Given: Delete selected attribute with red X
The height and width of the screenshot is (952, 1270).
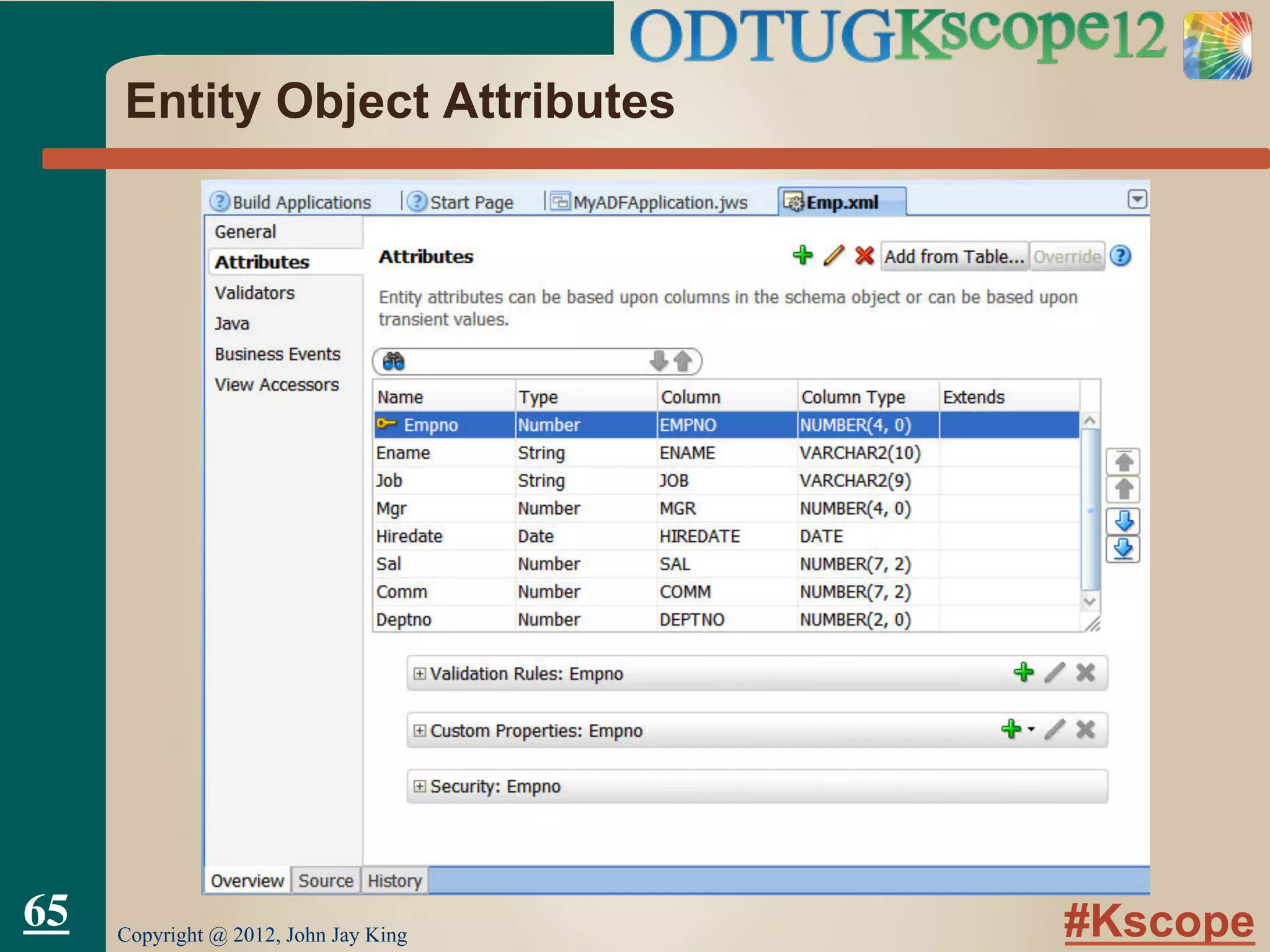Looking at the screenshot, I should (x=864, y=255).
